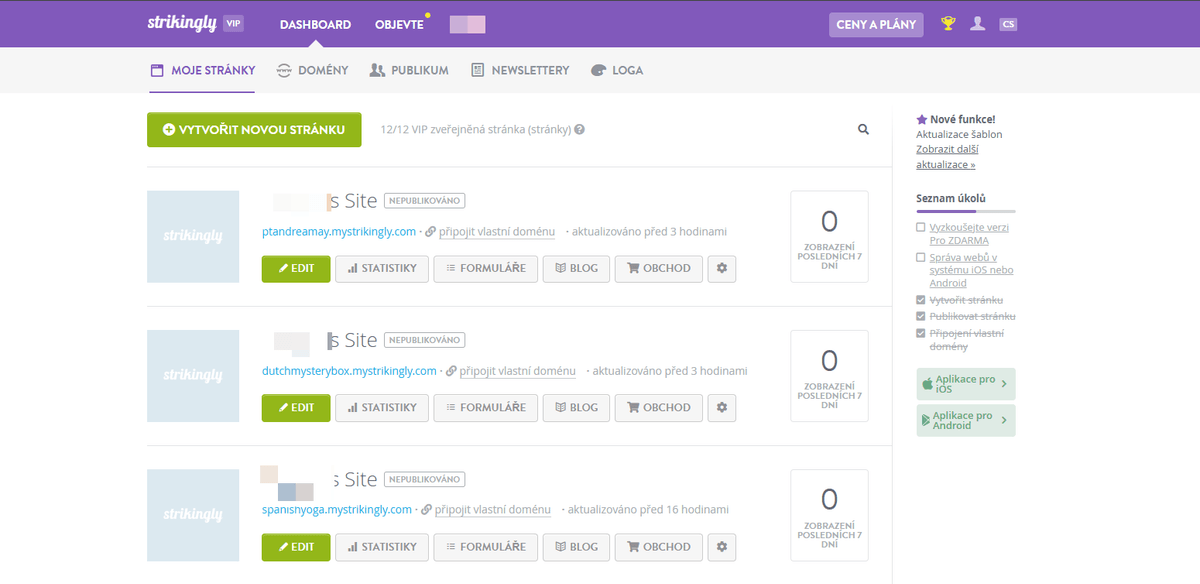This screenshot has width=1200, height=584.
Task: Open the trophy rewards icon
Action: tap(948, 24)
